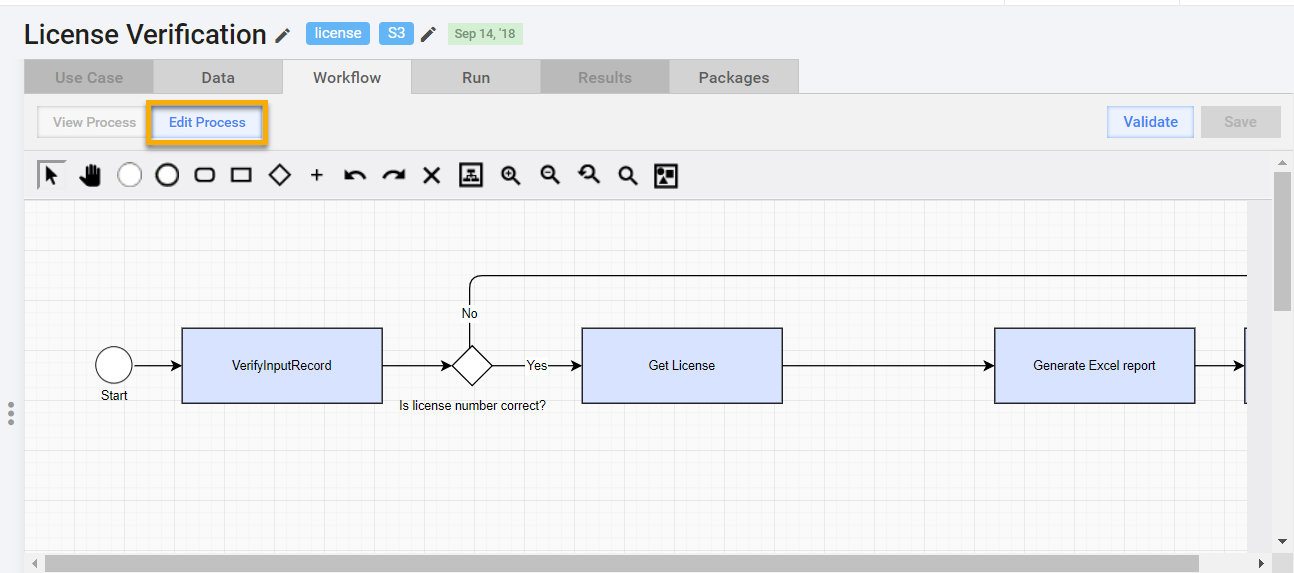This screenshot has height=573, width=1294.
Task: Click the Edit Process button
Action: (x=207, y=122)
